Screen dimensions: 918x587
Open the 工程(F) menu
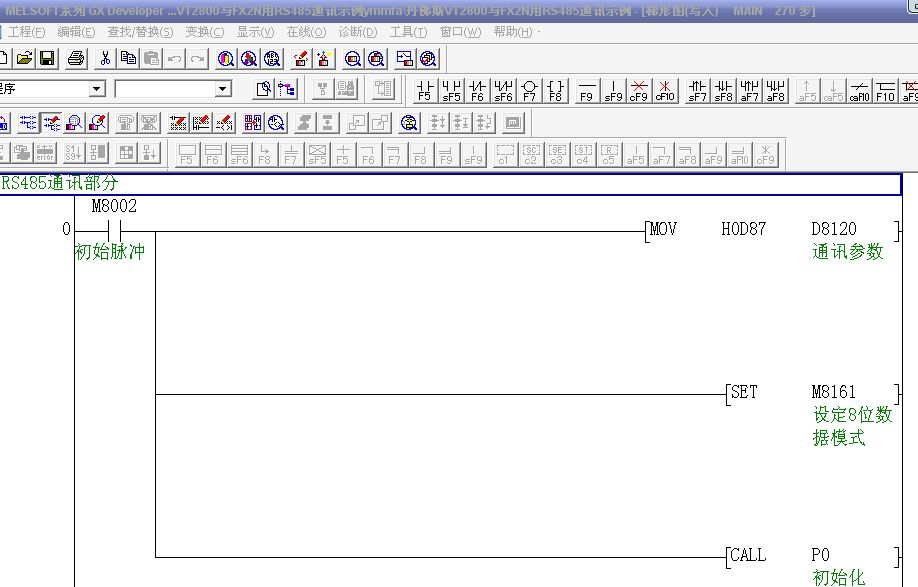pyautogui.click(x=26, y=32)
